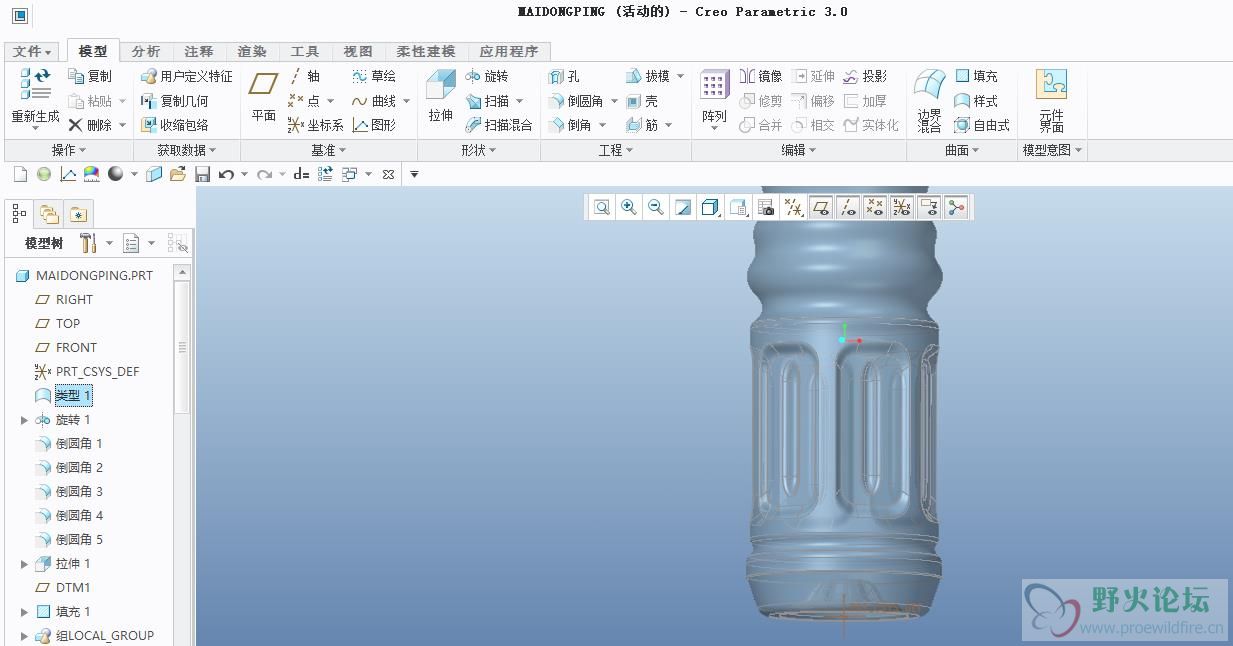Switch to the 渲染 ribbon tab
1233x646 pixels.
click(x=252, y=52)
